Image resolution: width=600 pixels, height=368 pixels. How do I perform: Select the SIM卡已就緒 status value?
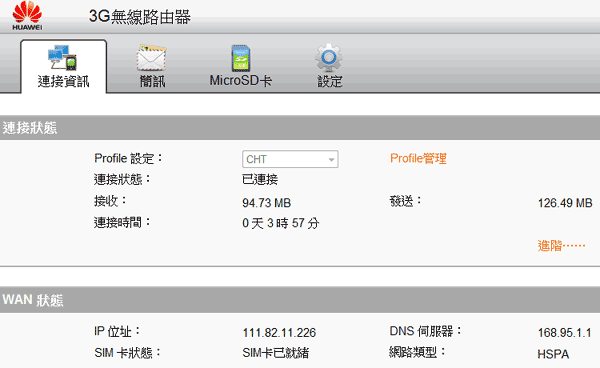coord(276,353)
